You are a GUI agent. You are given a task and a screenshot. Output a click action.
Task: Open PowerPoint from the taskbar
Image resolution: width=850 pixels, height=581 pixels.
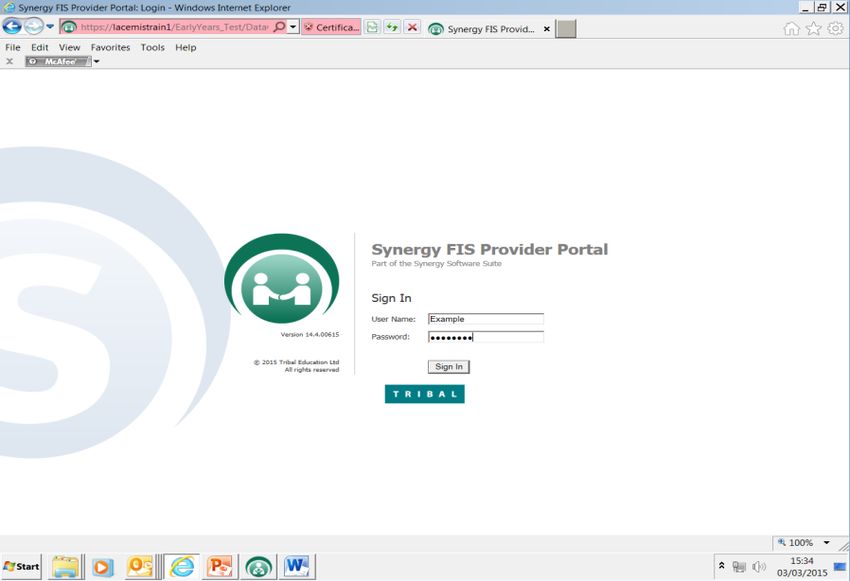click(x=220, y=567)
